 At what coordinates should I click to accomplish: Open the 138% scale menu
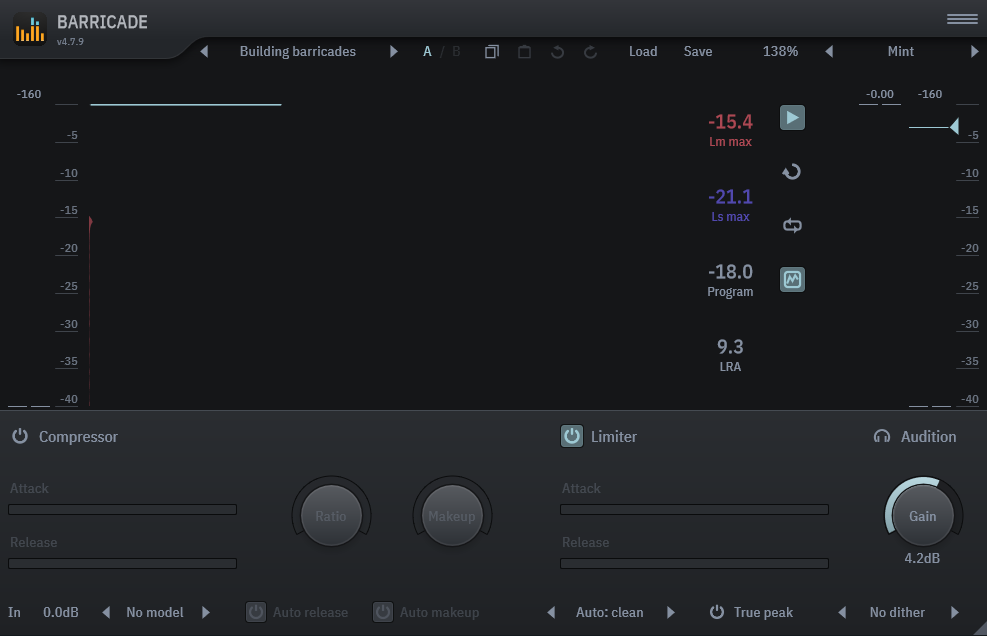pyautogui.click(x=781, y=52)
